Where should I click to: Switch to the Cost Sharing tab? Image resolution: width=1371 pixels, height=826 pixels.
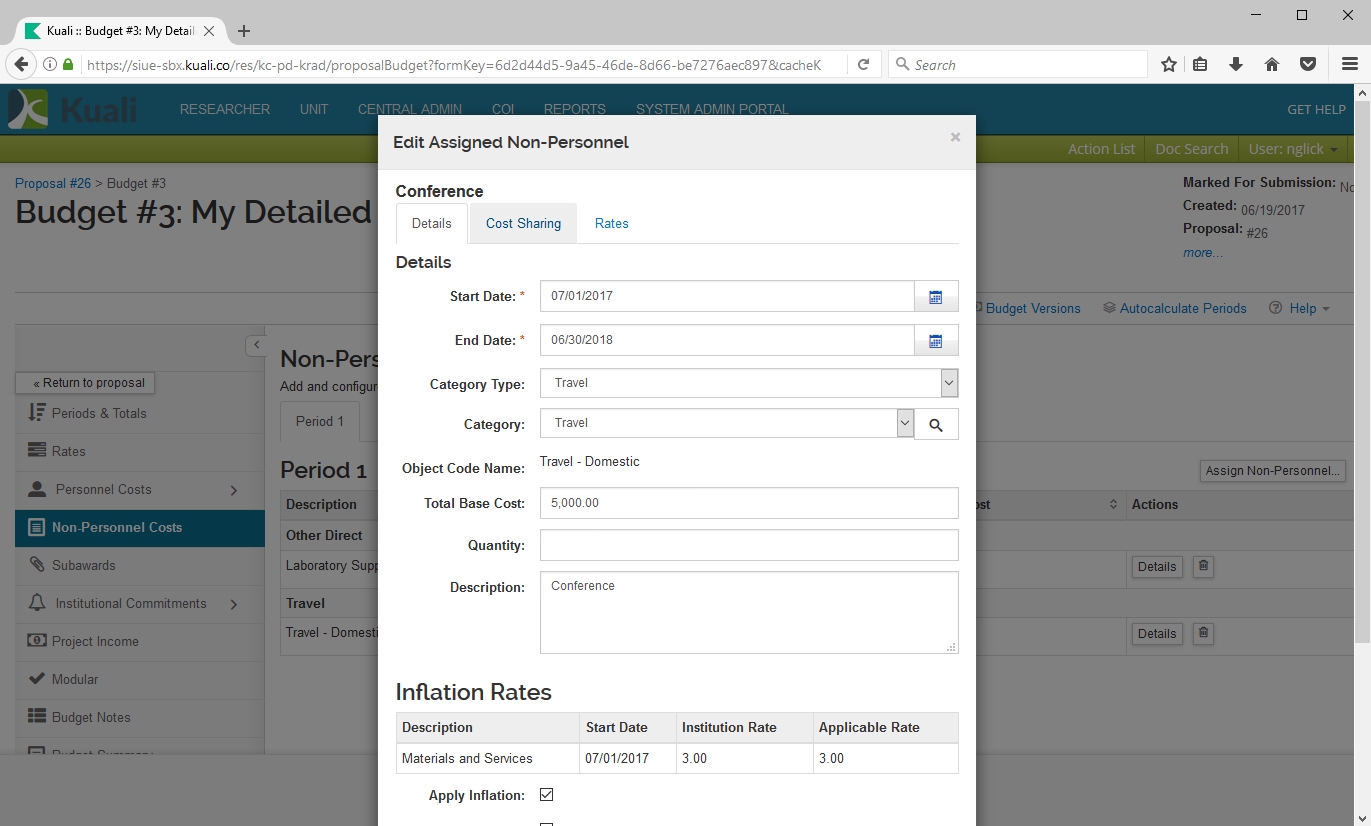pos(523,224)
